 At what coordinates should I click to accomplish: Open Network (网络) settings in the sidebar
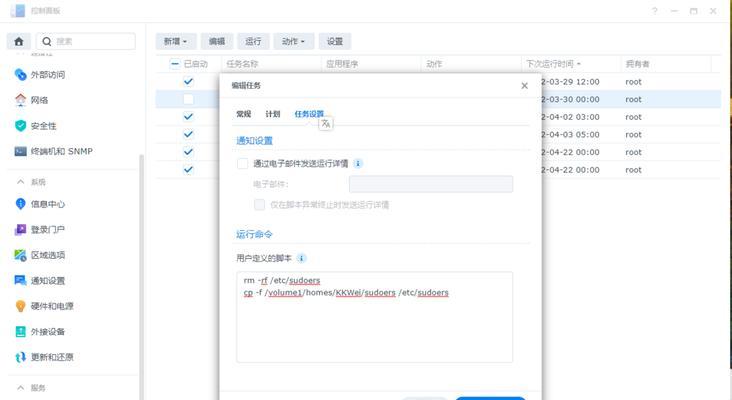32,100
